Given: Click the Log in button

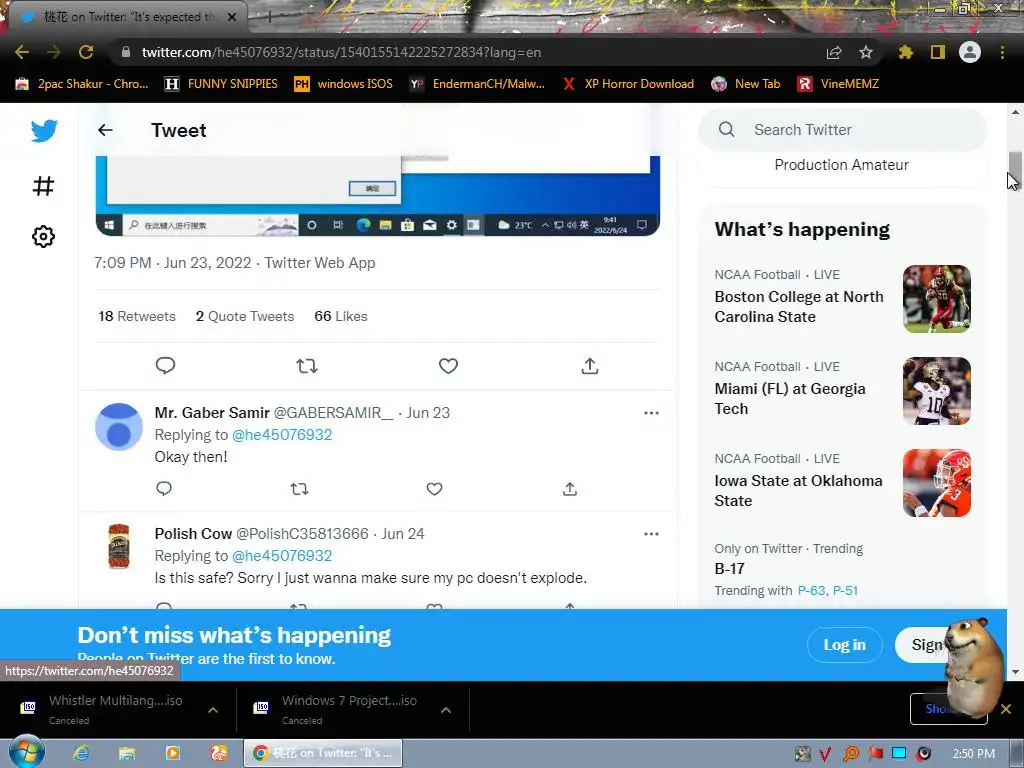Looking at the screenshot, I should coord(844,645).
